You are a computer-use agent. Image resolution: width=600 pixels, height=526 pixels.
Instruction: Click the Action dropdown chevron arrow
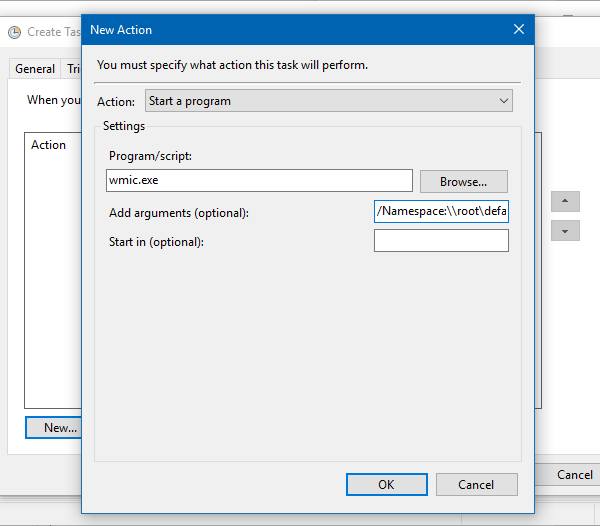pyautogui.click(x=504, y=101)
